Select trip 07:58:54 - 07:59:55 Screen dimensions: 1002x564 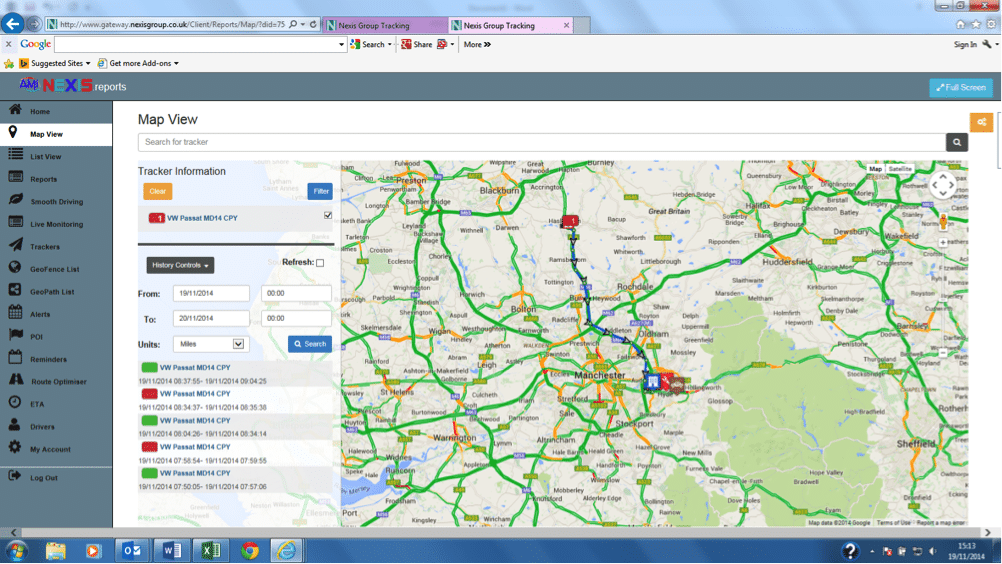click(235, 453)
